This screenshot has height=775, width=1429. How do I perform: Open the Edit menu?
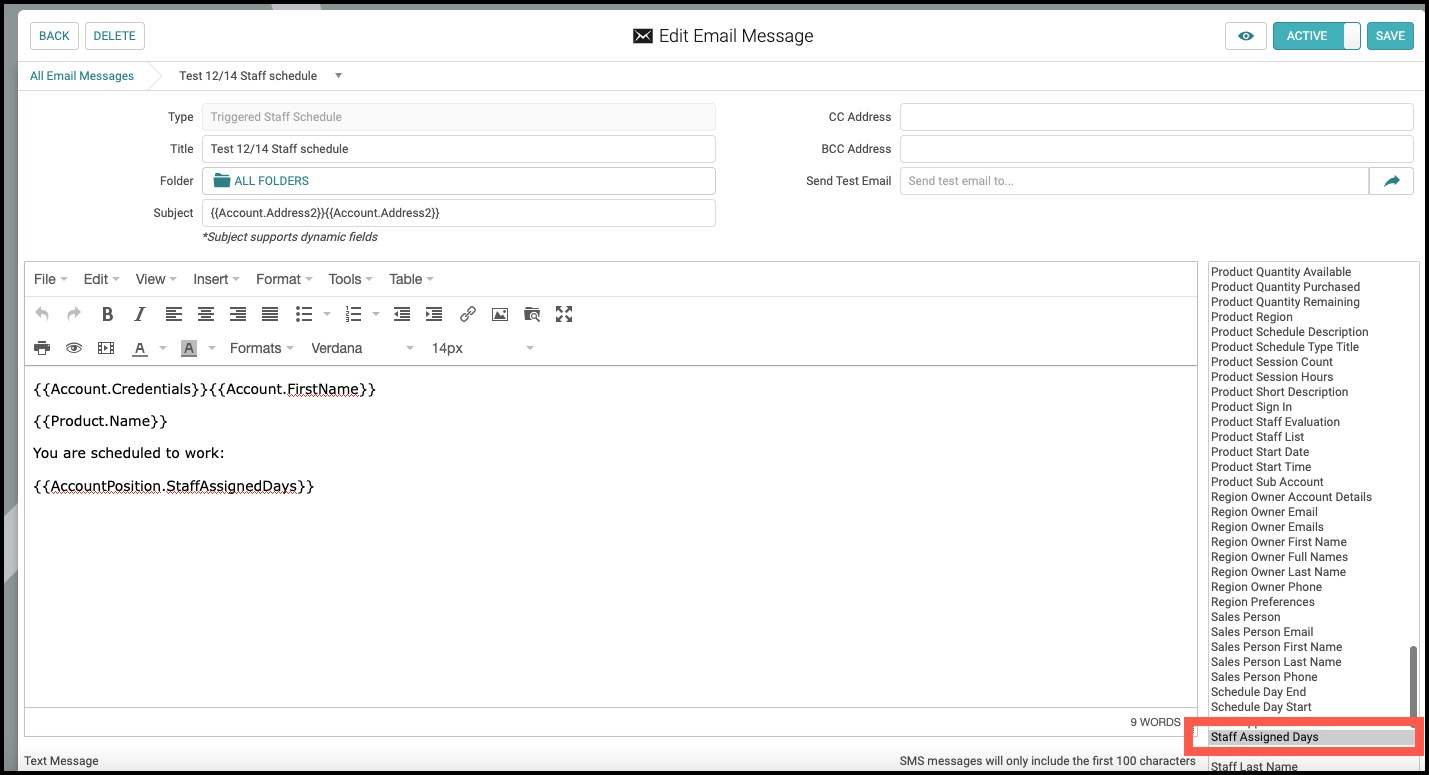point(101,279)
